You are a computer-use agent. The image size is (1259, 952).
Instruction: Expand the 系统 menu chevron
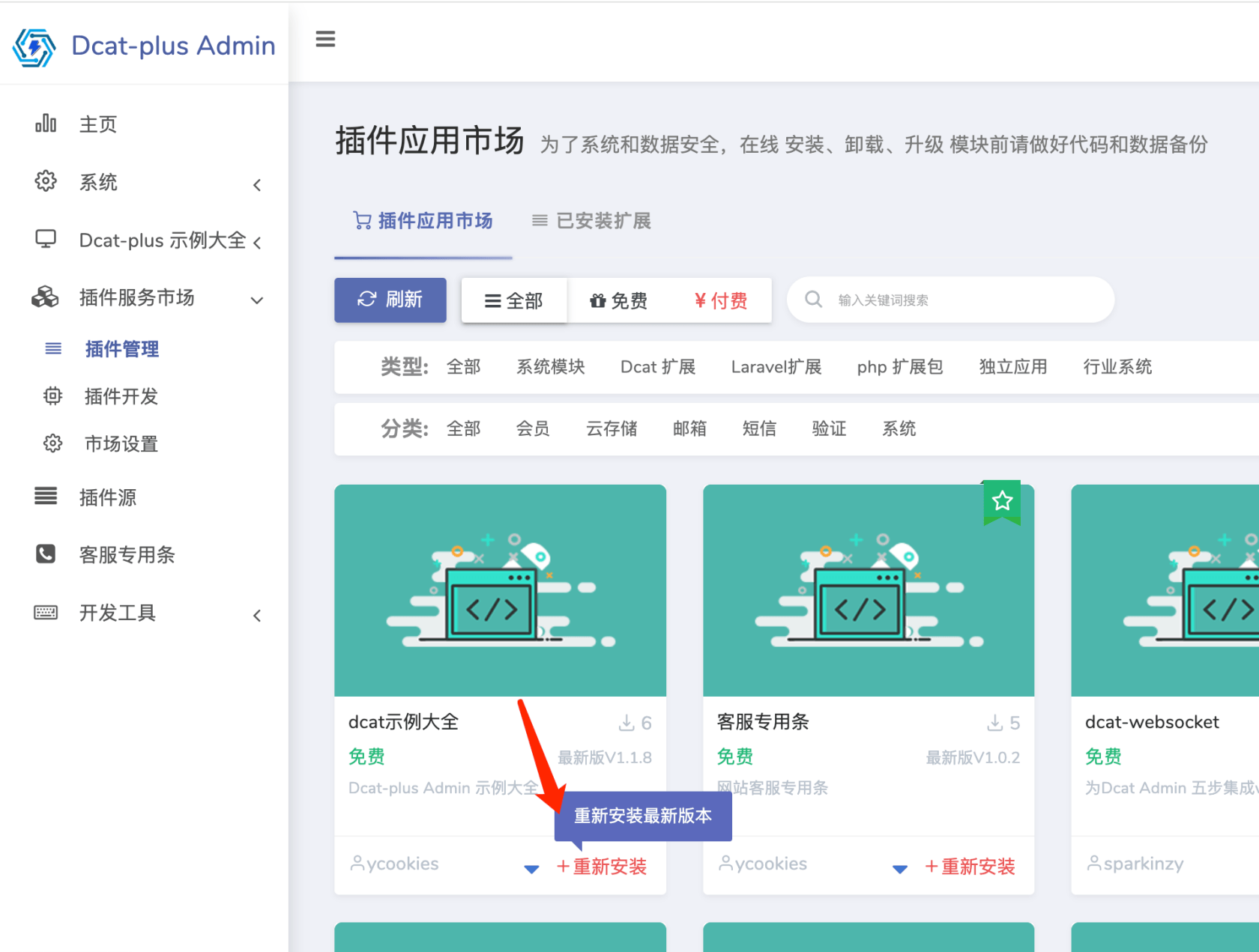tap(257, 184)
